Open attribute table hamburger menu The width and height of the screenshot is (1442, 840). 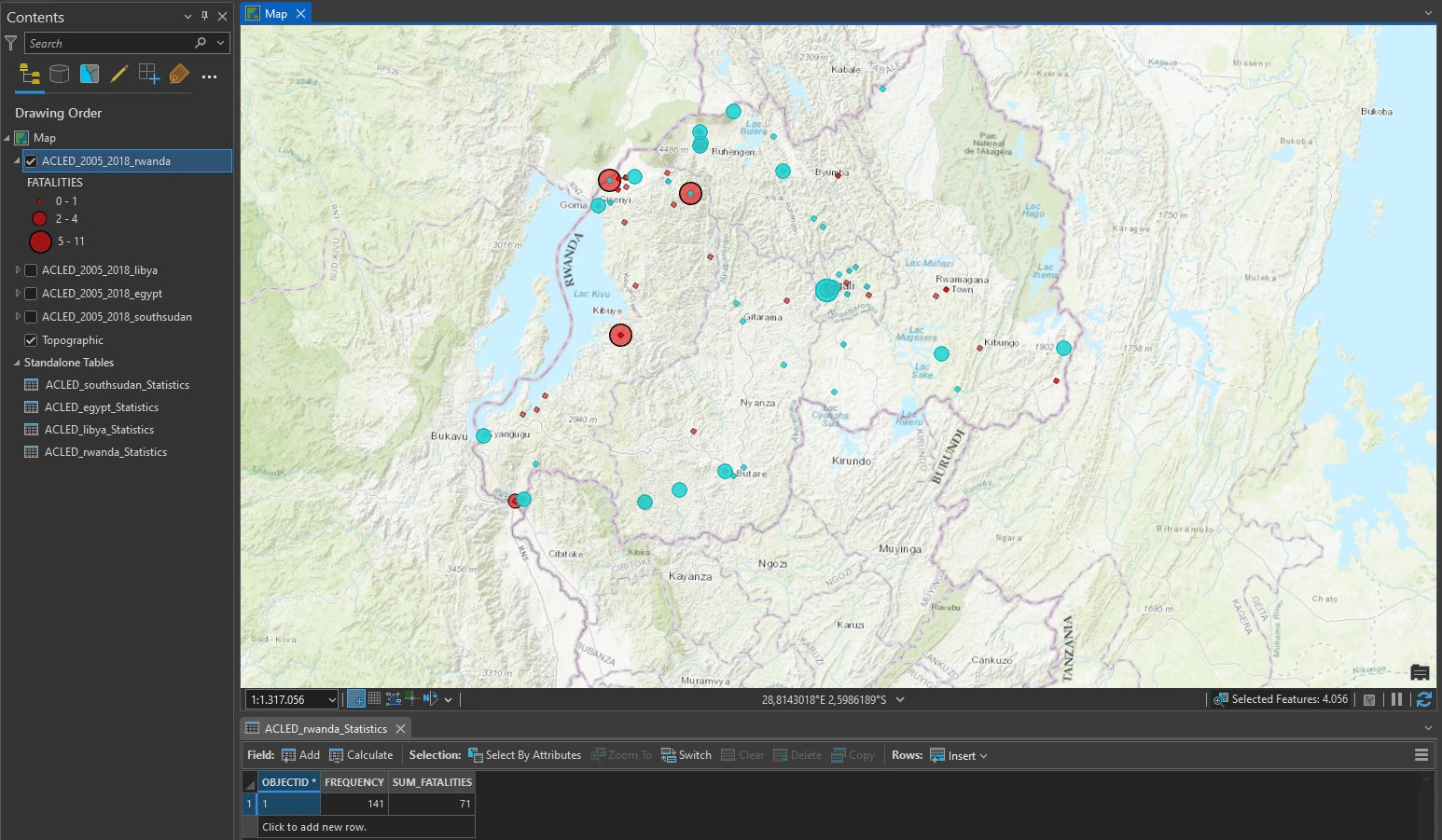pos(1421,755)
